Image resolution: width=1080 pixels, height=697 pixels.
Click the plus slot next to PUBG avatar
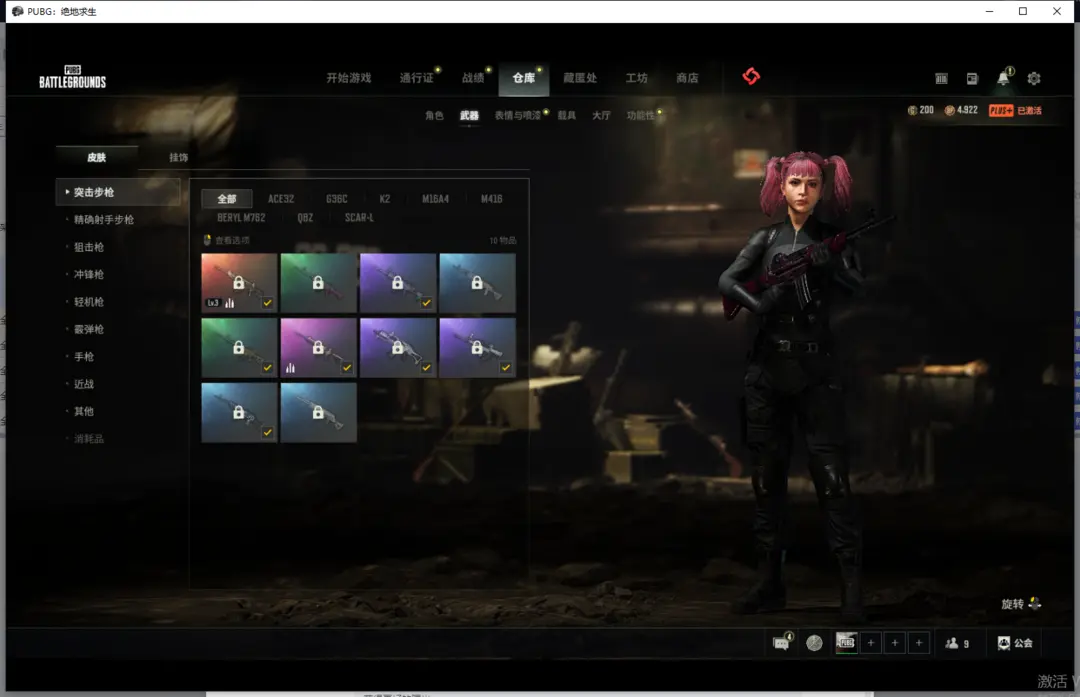click(871, 643)
